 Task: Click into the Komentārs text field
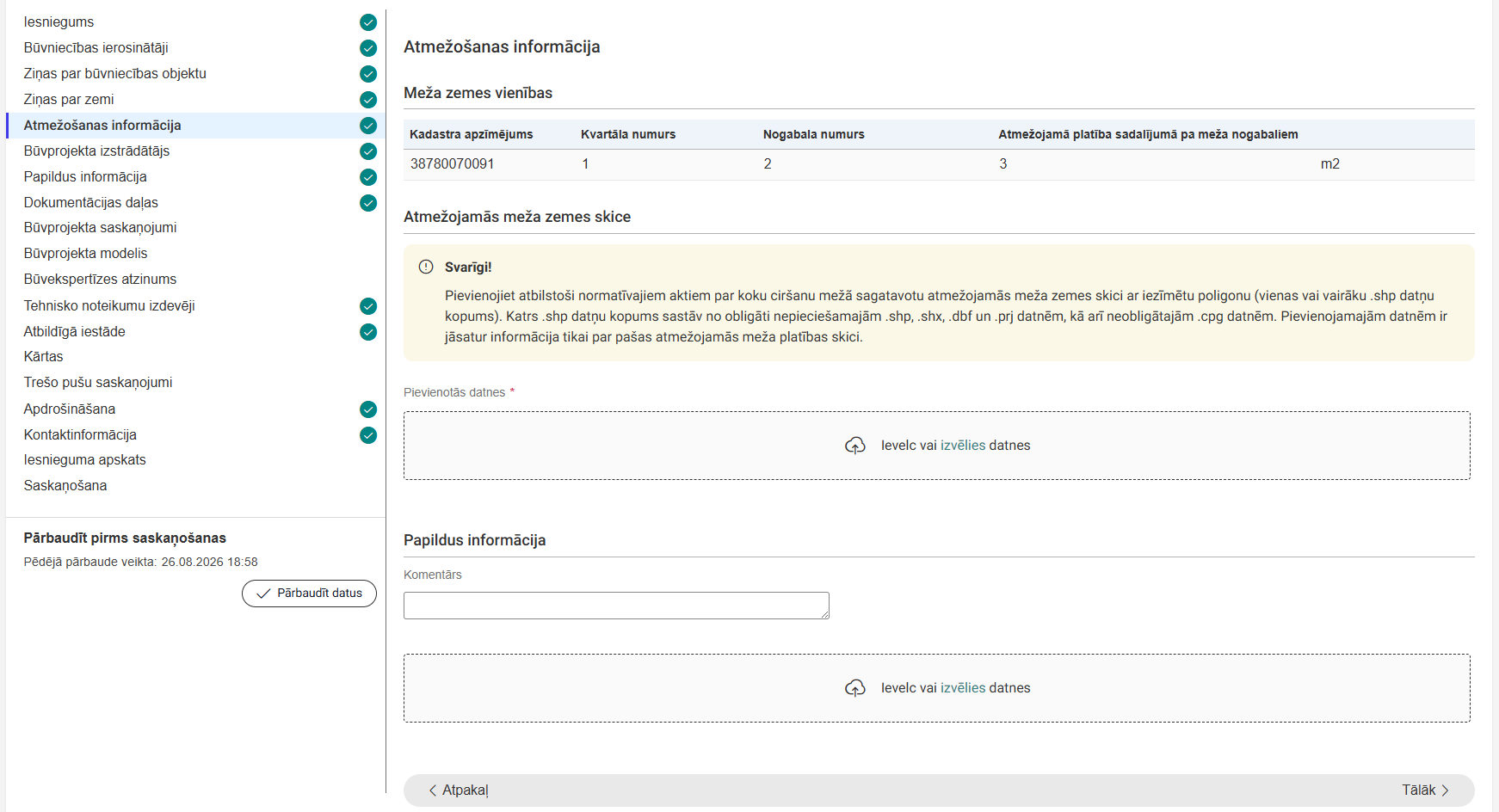pyautogui.click(x=616, y=606)
